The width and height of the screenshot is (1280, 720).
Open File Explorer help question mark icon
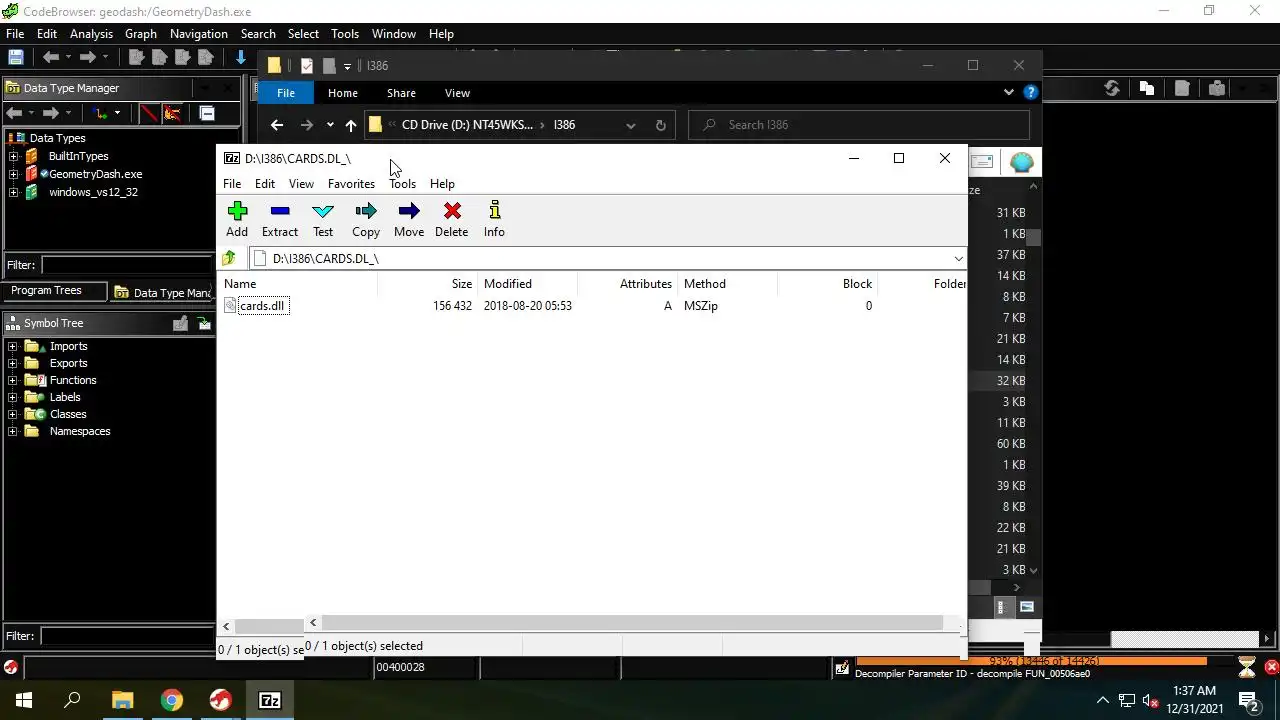point(1031,92)
